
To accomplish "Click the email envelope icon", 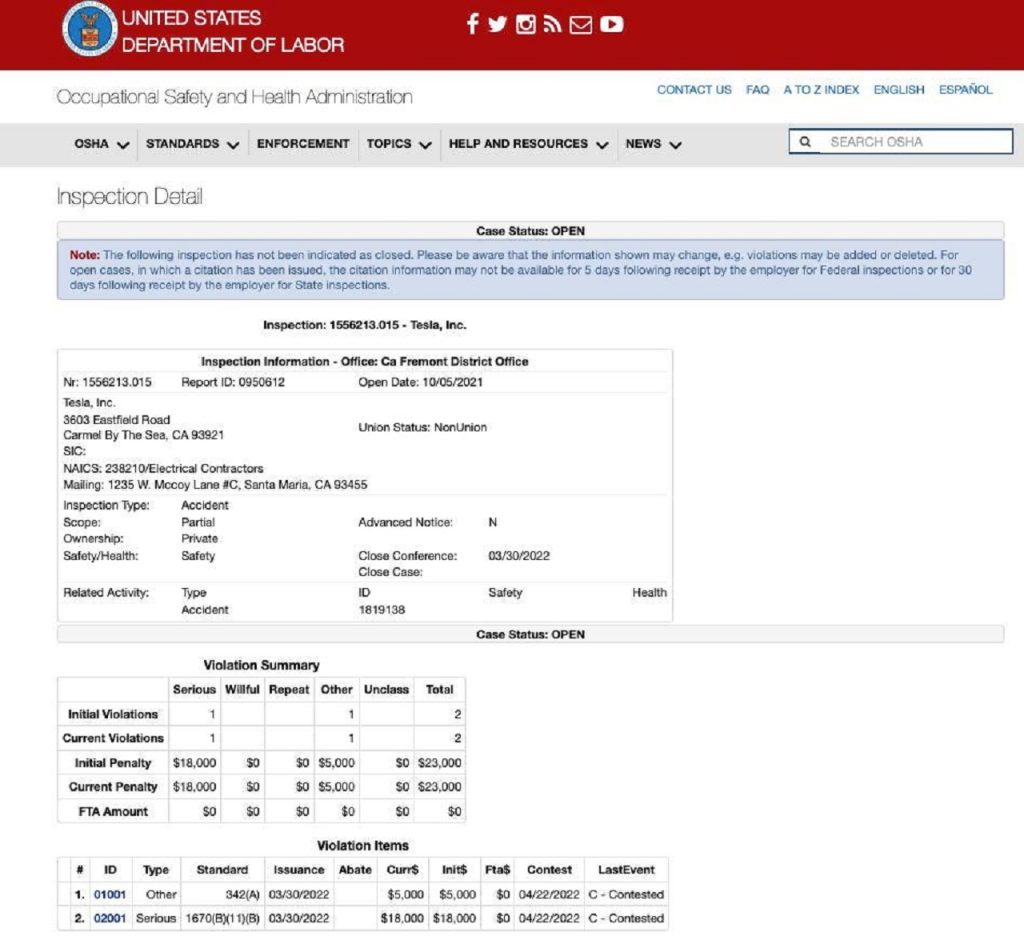I will click(x=581, y=25).
